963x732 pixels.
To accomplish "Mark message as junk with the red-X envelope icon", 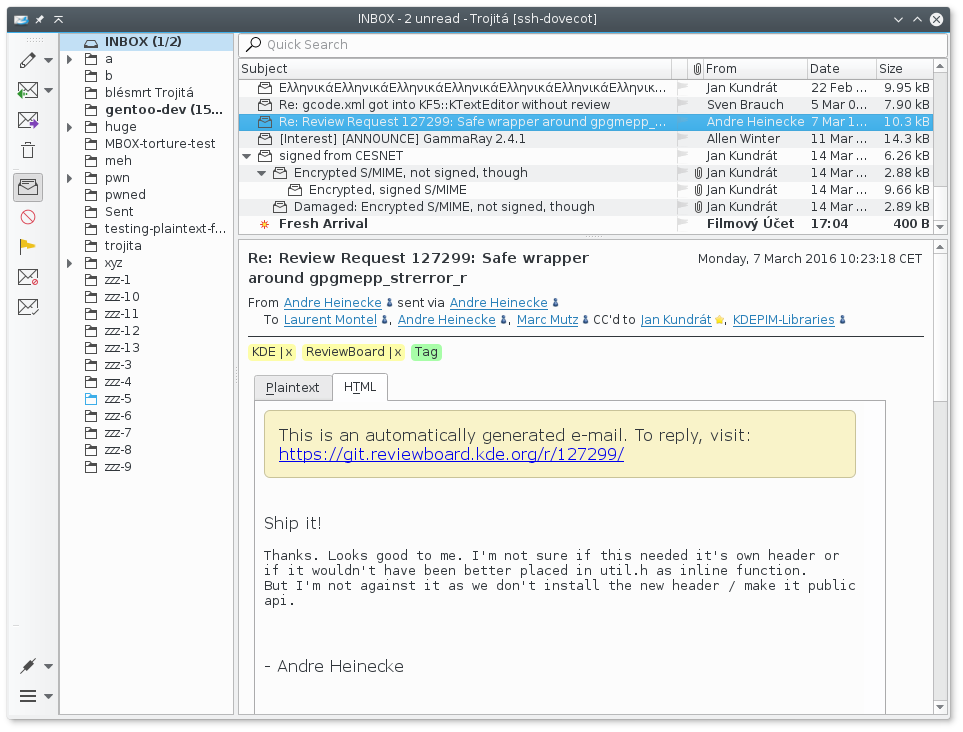I will coord(27,276).
